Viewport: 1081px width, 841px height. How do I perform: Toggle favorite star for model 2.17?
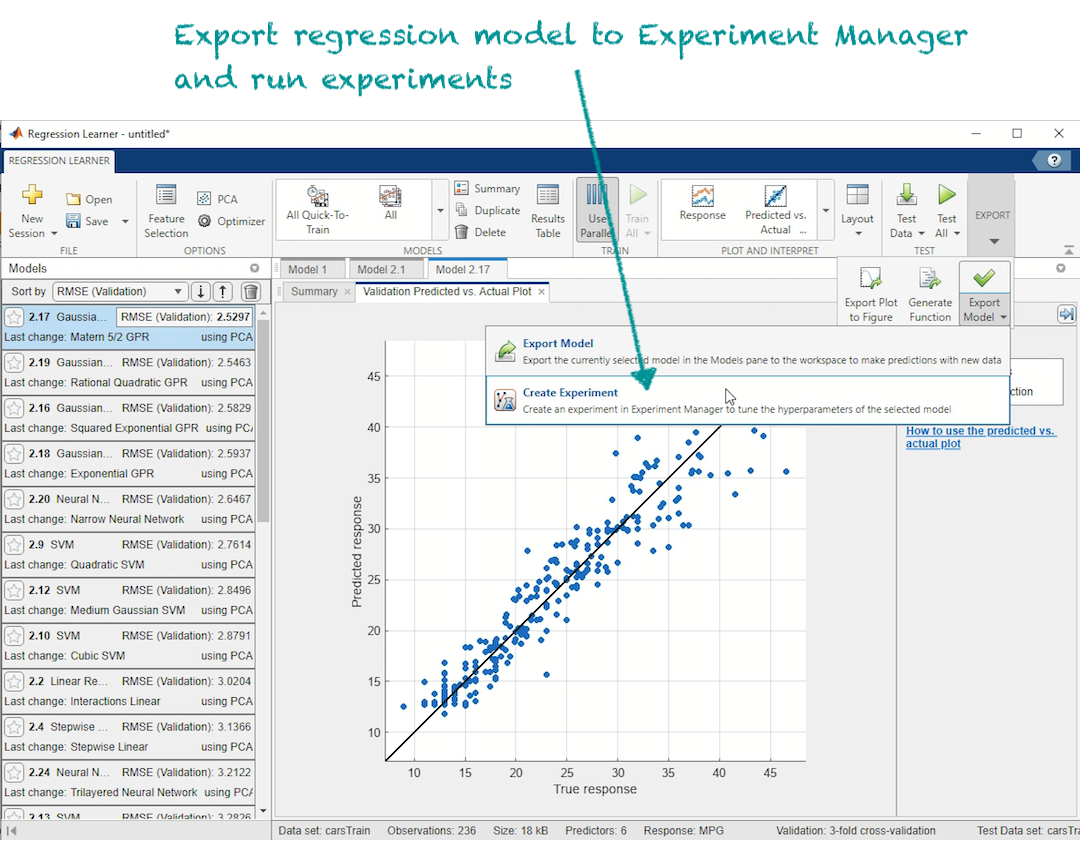click(x=14, y=317)
